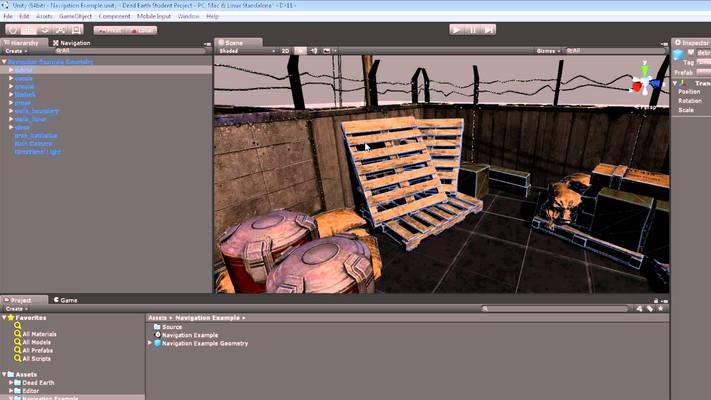Toggle the Local/Global handle button
The width and height of the screenshot is (711, 400).
pos(141,30)
